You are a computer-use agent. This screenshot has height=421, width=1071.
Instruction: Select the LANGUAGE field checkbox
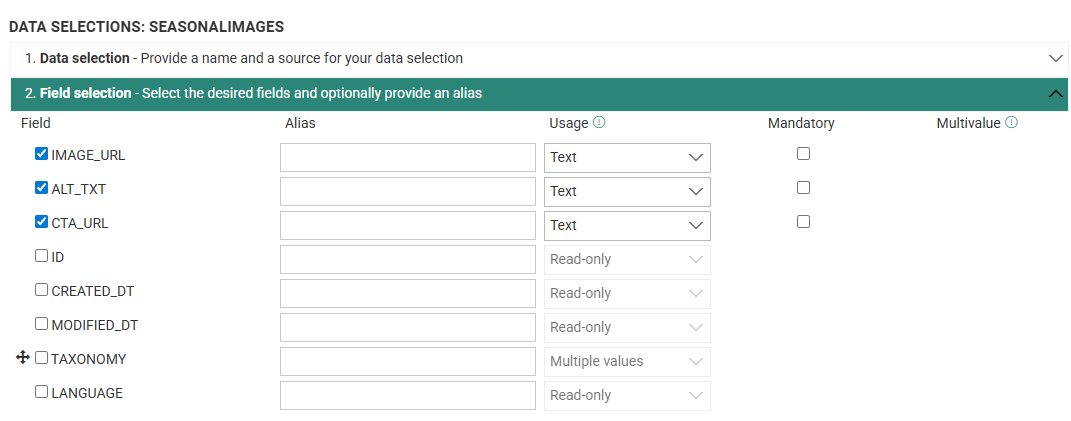(x=42, y=392)
